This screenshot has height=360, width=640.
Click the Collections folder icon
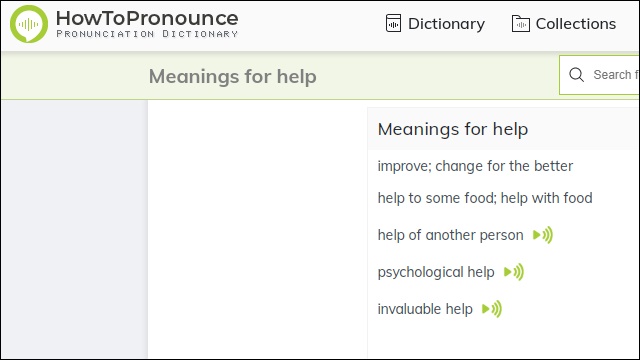[x=521, y=24]
